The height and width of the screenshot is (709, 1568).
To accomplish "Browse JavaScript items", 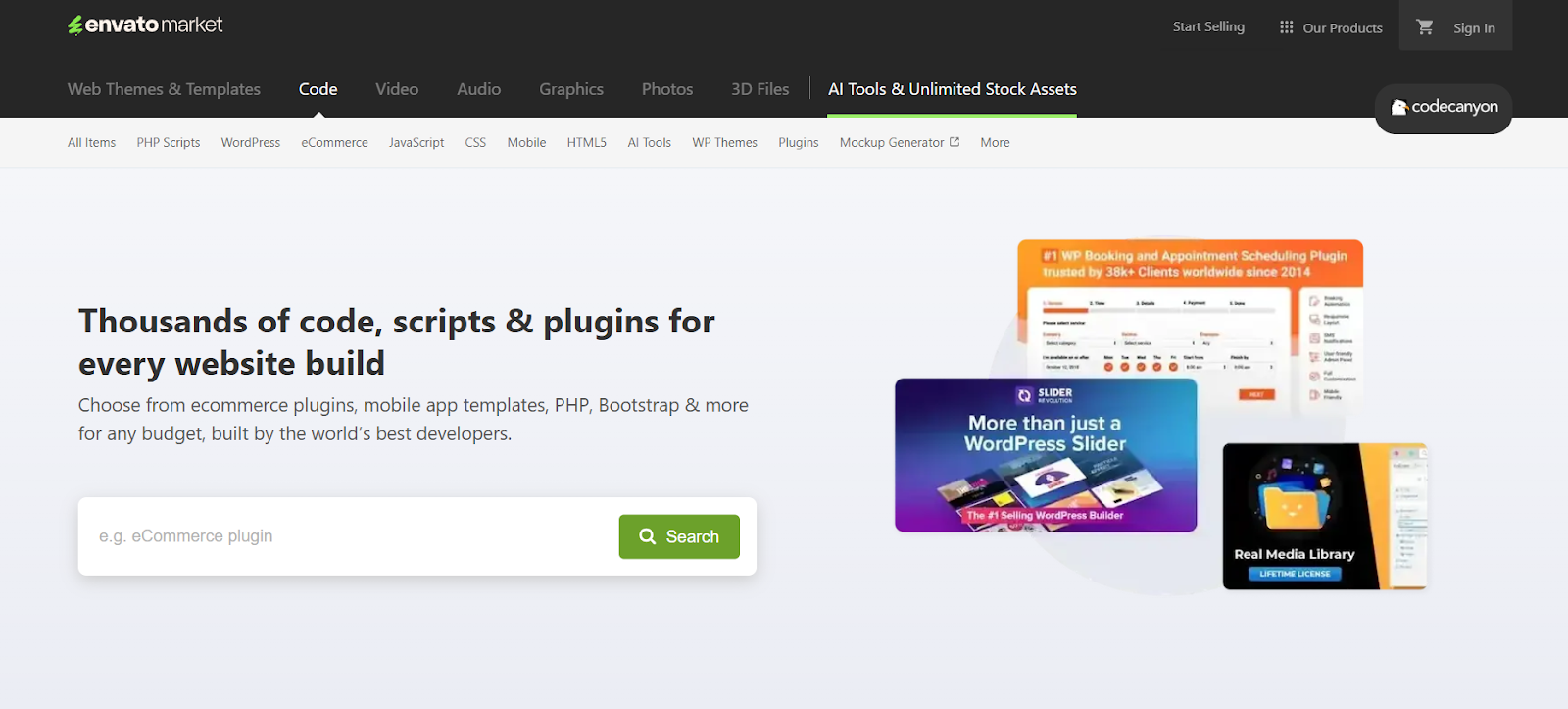I will coord(416,142).
